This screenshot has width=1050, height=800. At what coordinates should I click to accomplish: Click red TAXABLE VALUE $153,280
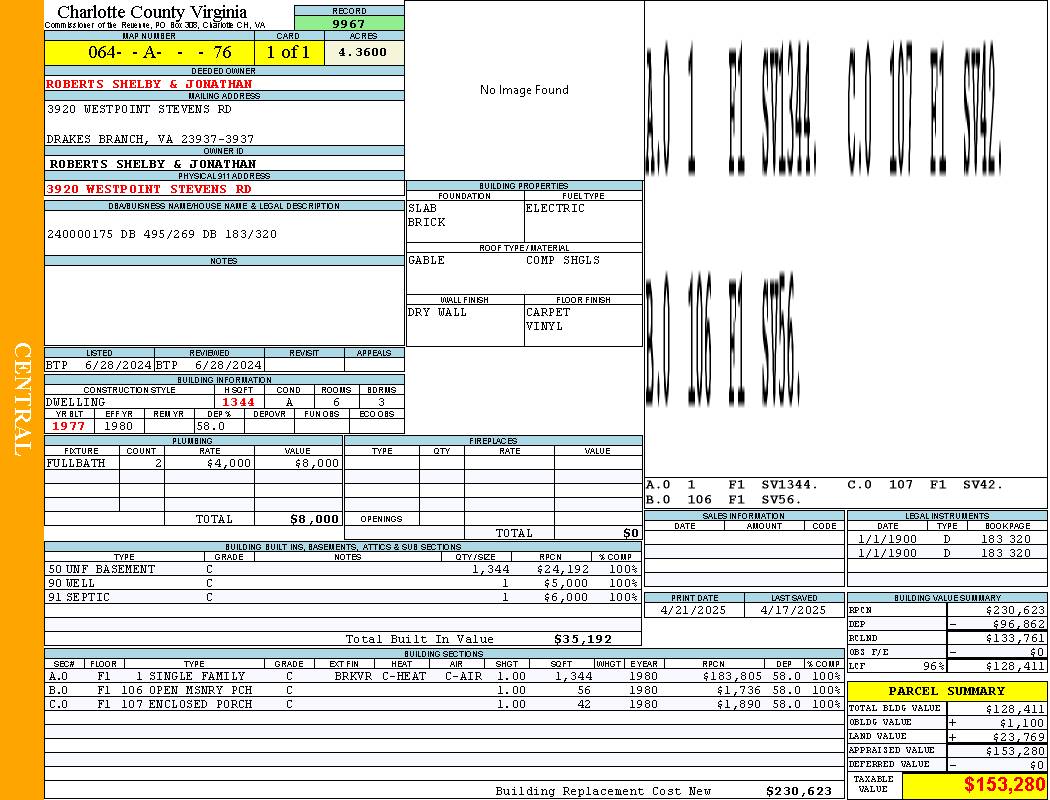coord(1005,785)
